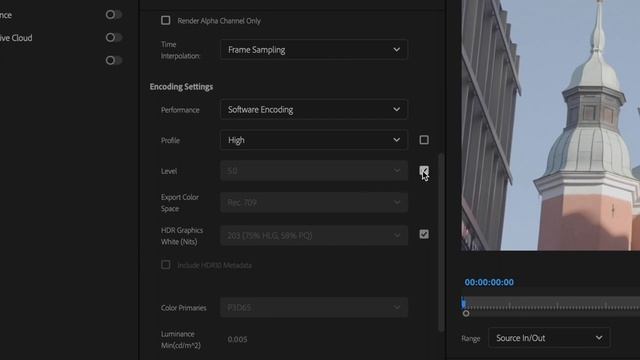Open the Export Color Space Rec. 709 dropdown
The width and height of the screenshot is (640, 360).
click(313, 202)
